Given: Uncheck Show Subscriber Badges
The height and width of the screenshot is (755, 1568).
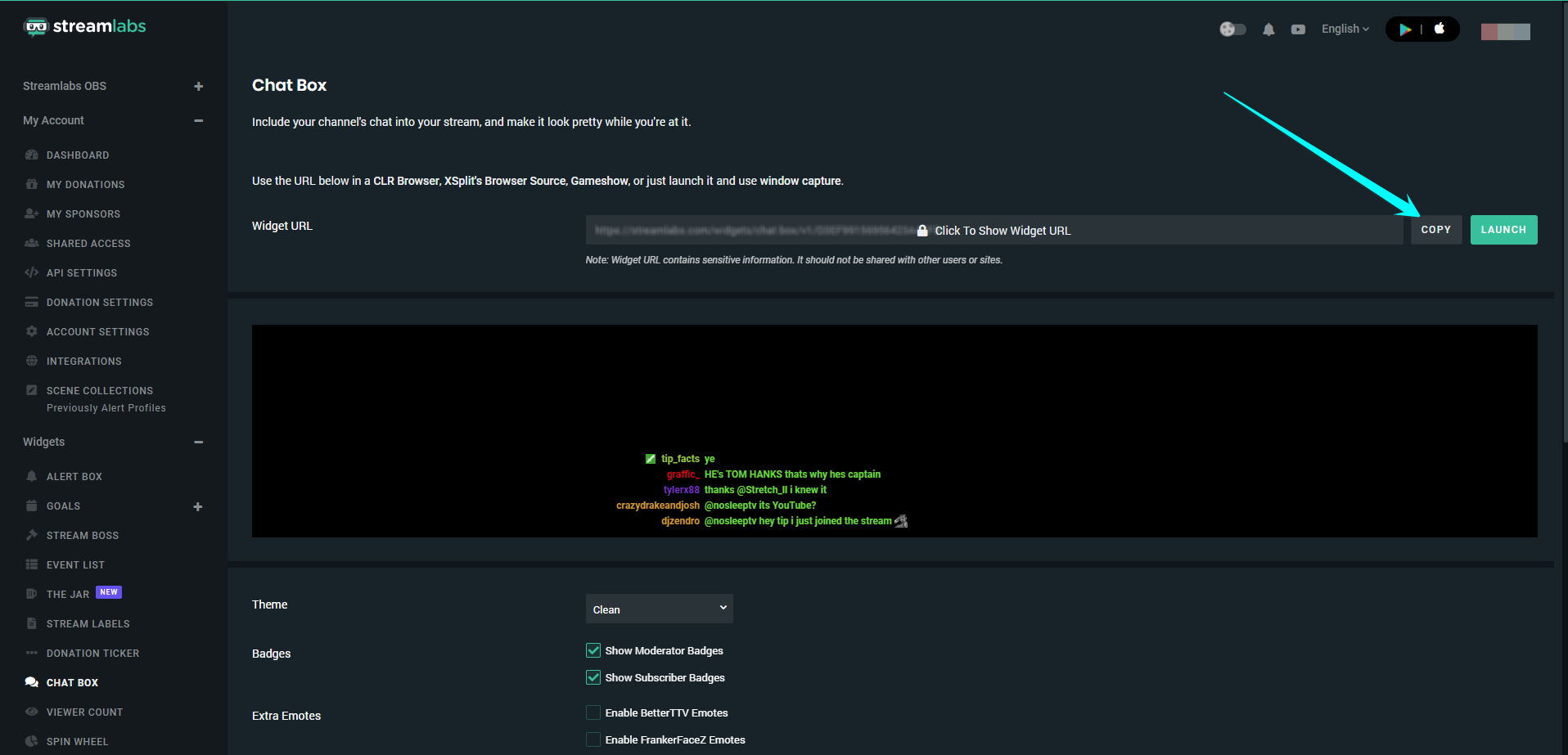Looking at the screenshot, I should click(x=593, y=677).
